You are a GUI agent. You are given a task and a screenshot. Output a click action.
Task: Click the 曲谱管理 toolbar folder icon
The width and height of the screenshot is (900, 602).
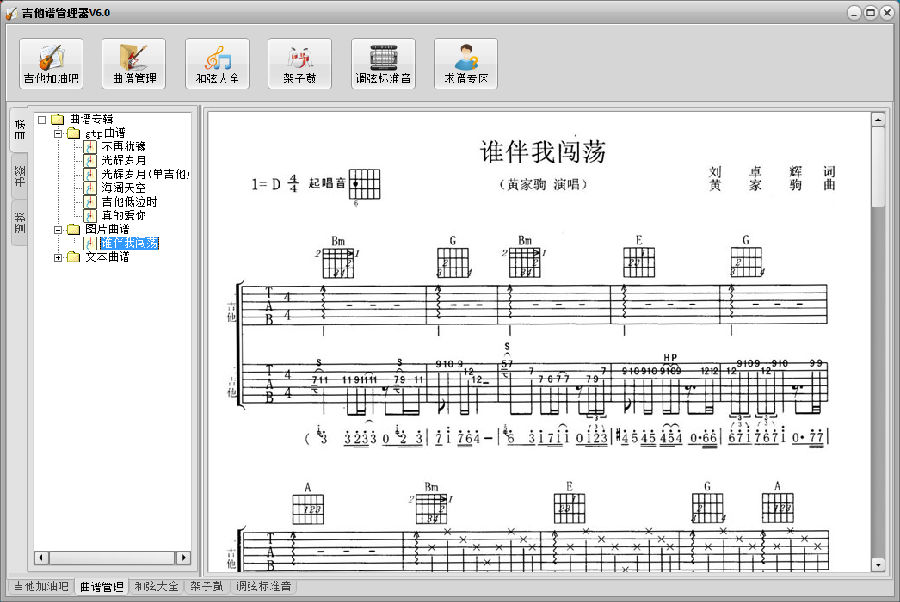(x=134, y=64)
